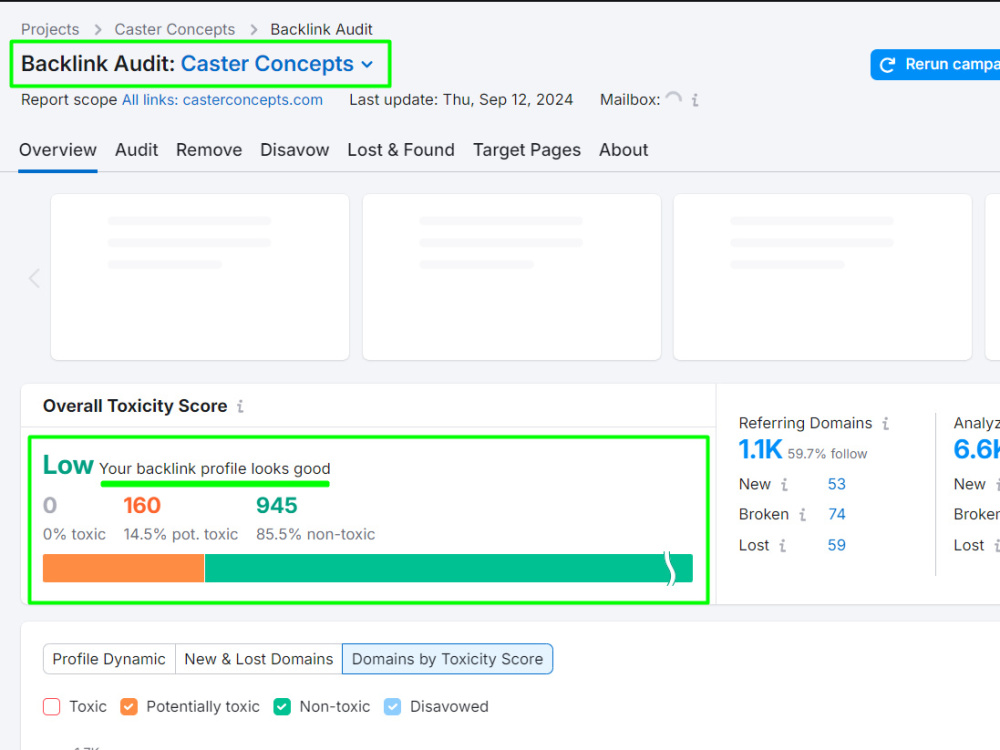Click the 160 potentially toxic count

coord(142,505)
